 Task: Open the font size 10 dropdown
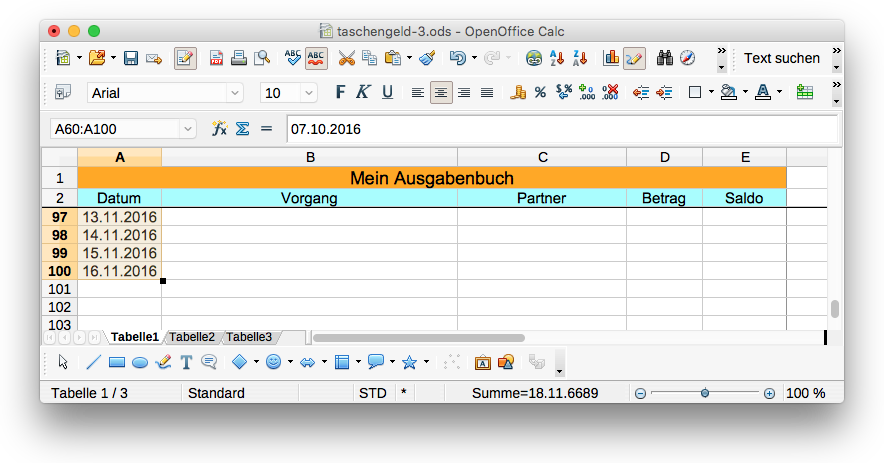tap(308, 93)
